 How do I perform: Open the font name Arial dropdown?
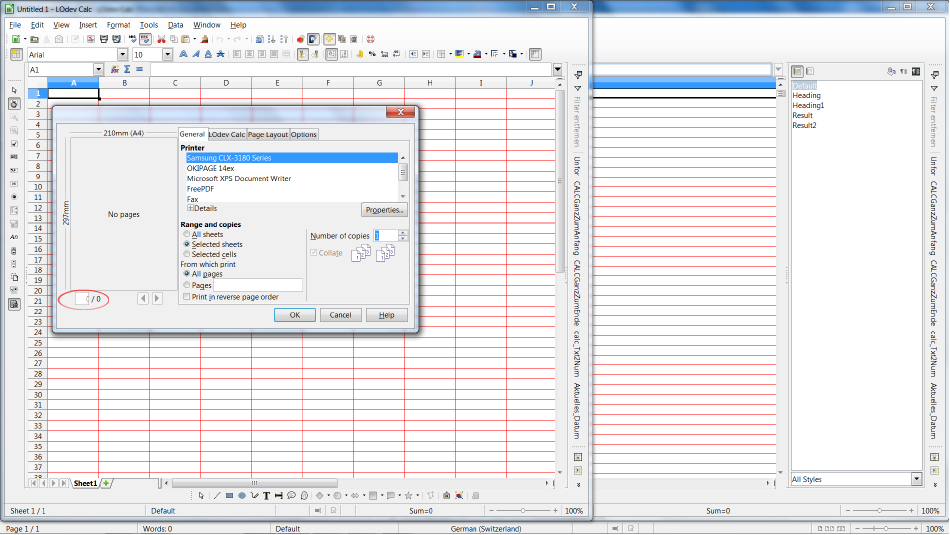(x=123, y=55)
